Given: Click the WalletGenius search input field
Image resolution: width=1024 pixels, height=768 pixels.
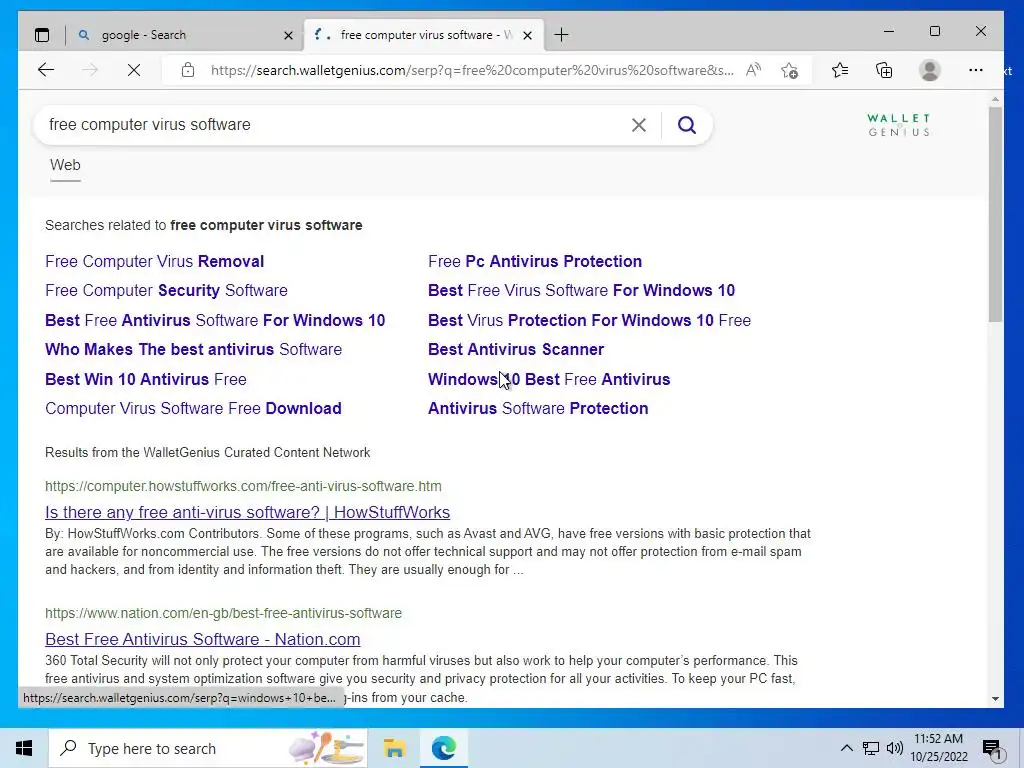Looking at the screenshot, I should point(333,125).
